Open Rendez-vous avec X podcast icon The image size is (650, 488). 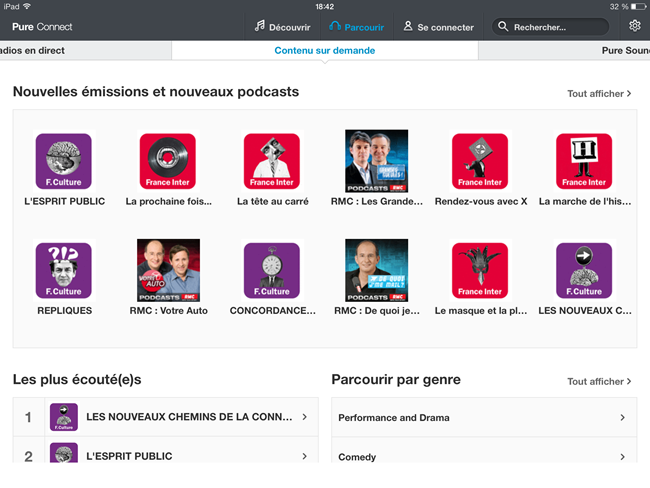click(x=480, y=161)
